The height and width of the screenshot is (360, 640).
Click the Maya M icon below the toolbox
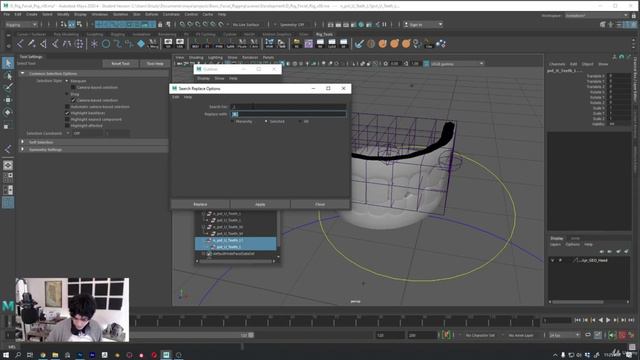click(x=8, y=306)
